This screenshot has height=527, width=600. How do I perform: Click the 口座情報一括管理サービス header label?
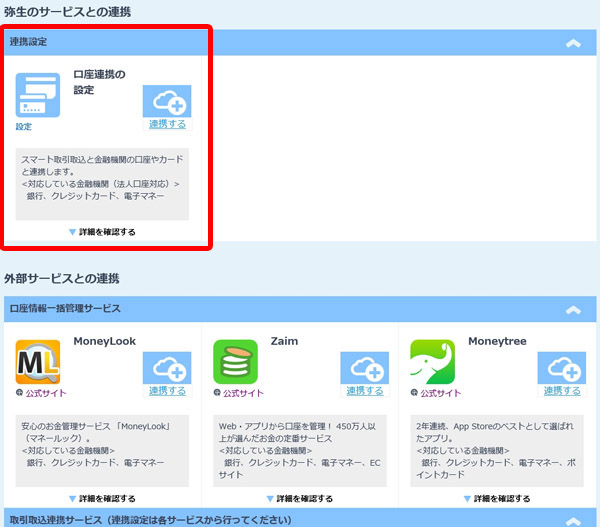pyautogui.click(x=65, y=308)
